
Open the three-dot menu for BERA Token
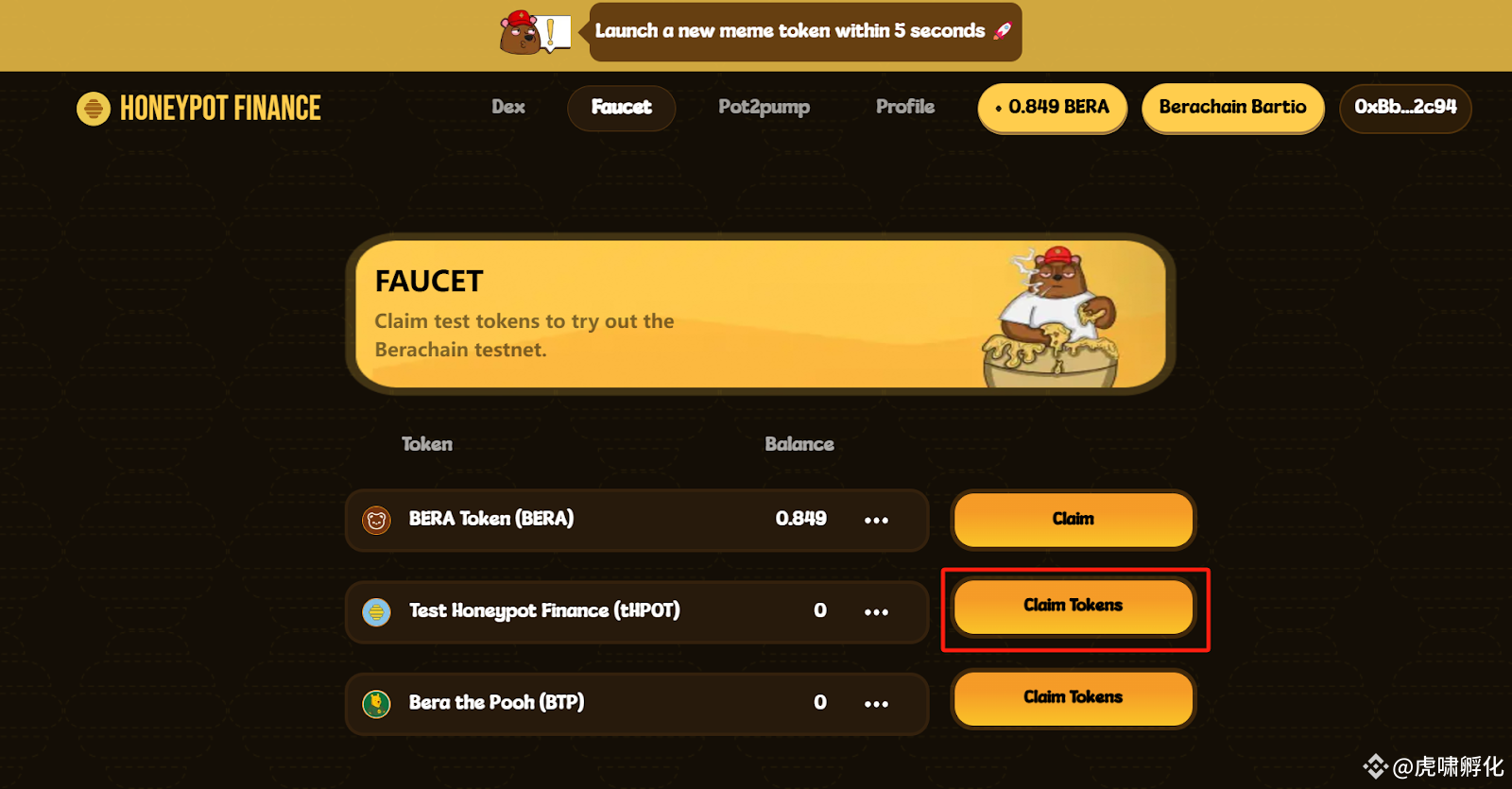click(876, 521)
